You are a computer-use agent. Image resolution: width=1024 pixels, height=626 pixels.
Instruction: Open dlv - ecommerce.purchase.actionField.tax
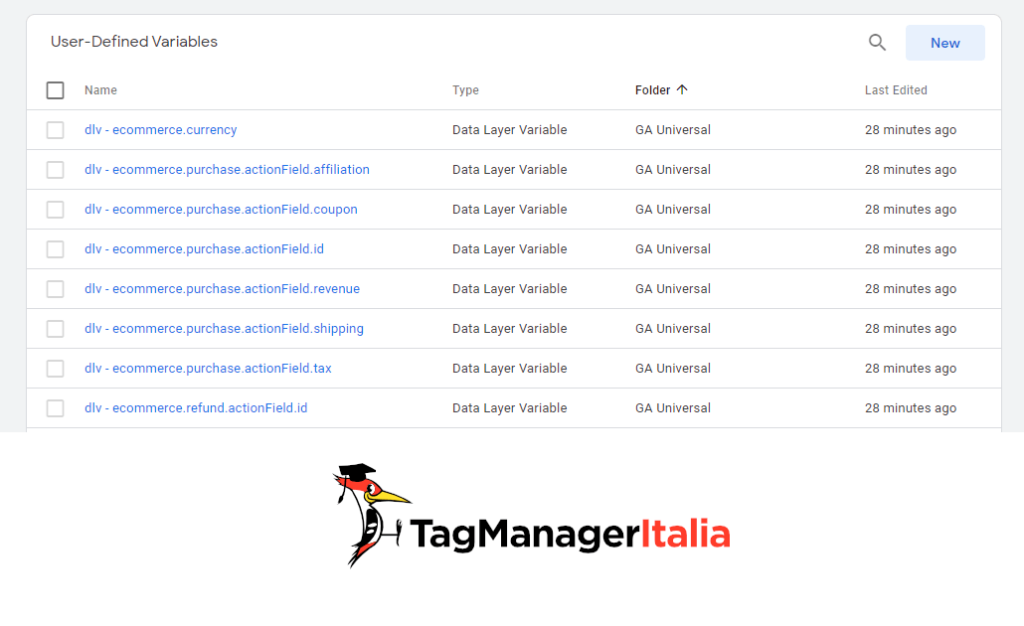click(x=208, y=369)
